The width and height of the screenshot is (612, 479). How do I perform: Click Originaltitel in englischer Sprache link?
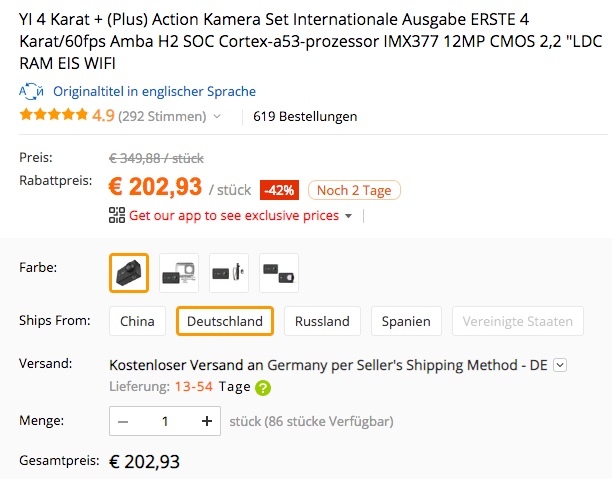click(155, 91)
